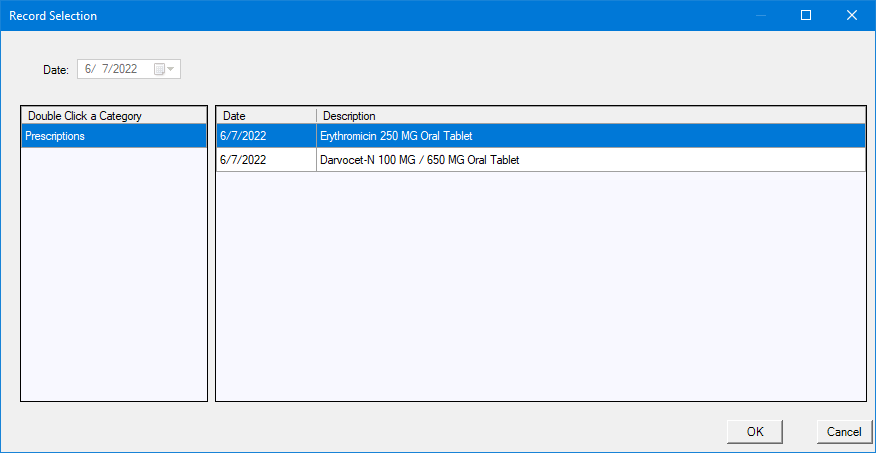Click the day value in Date field
This screenshot has height=453, width=876.
[x=105, y=69]
